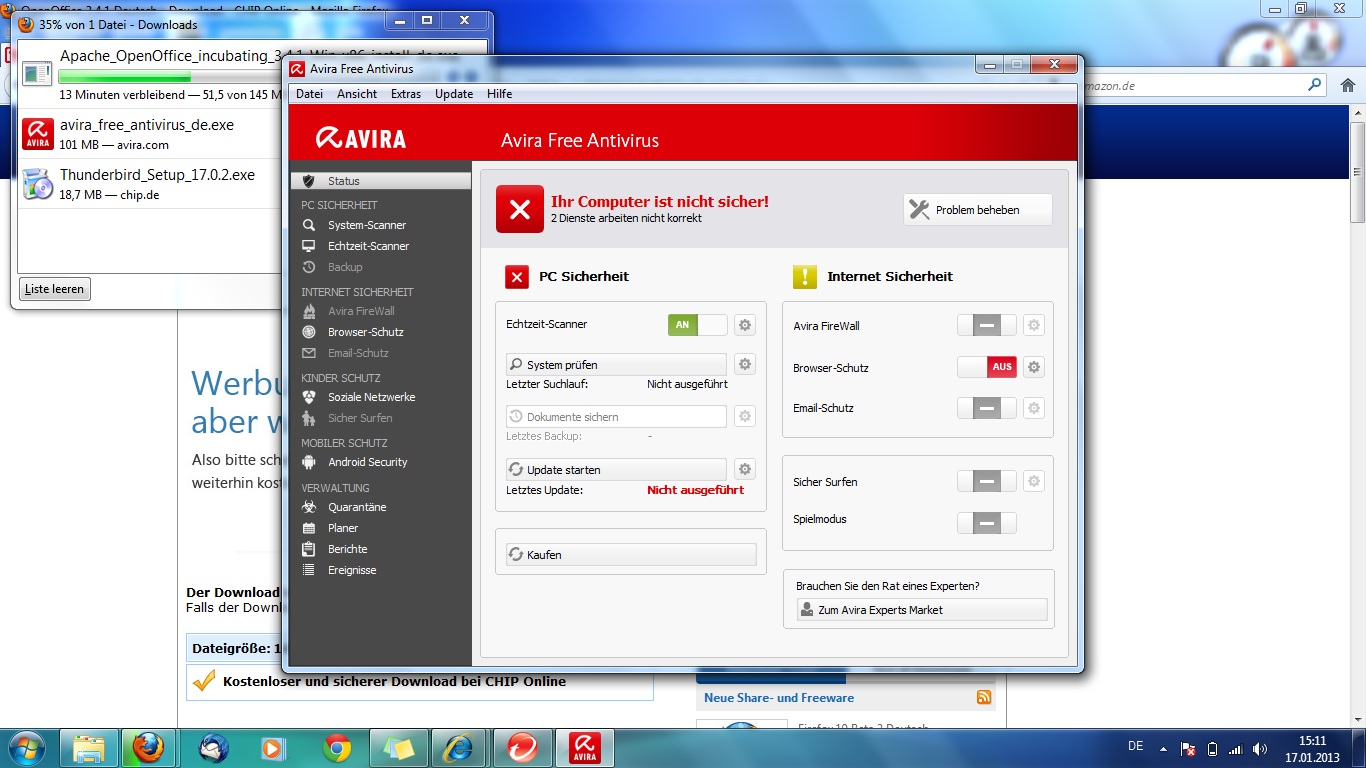1366x768 pixels.
Task: Open Quarantäne in sidebar
Action: click(x=357, y=507)
